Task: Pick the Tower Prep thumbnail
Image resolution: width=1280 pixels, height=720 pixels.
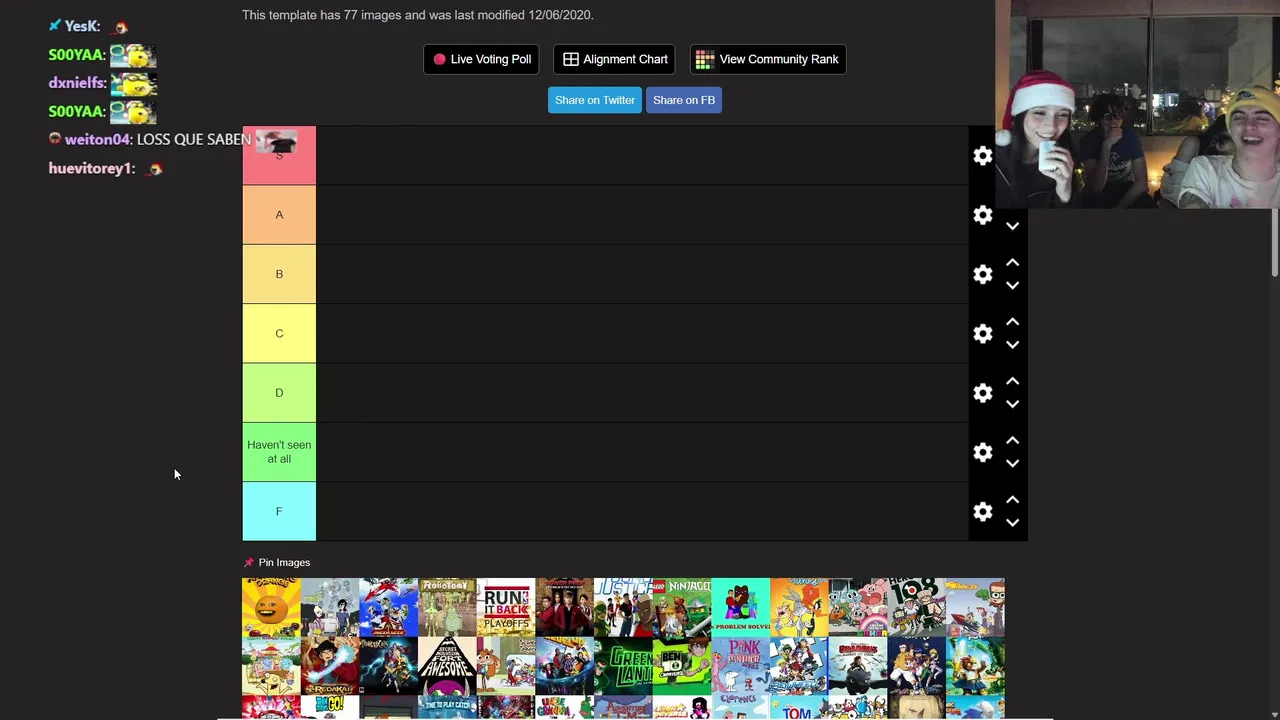Action: point(565,607)
